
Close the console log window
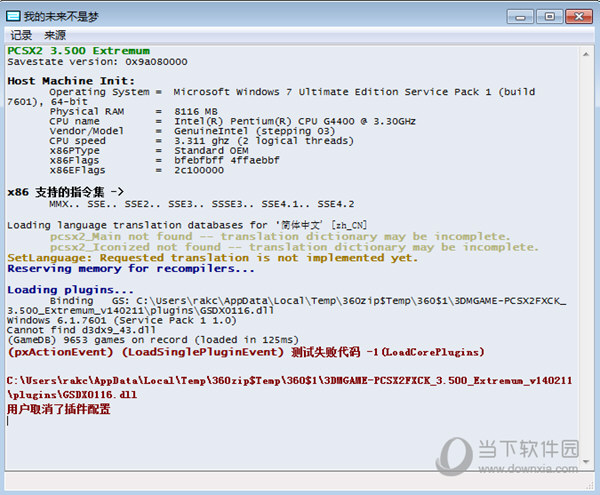[577, 15]
